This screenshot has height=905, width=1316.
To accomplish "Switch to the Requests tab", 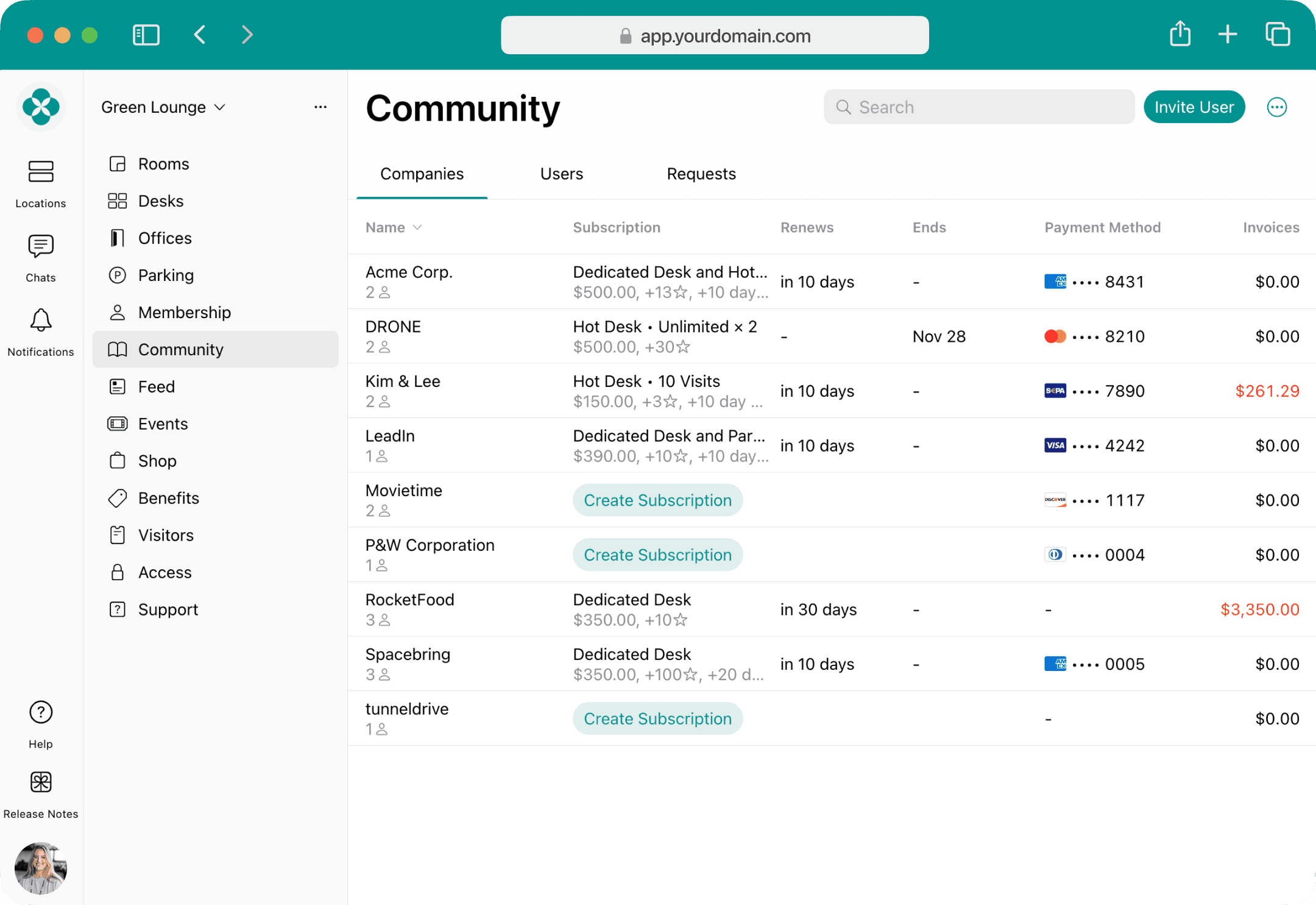I will tap(701, 174).
